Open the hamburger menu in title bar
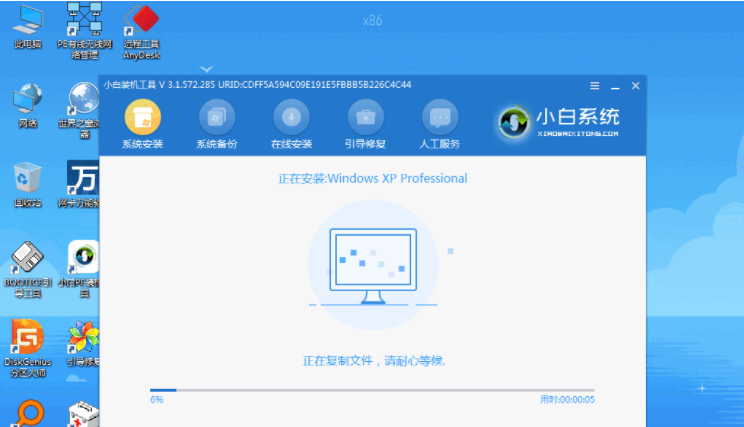The image size is (744, 427). pos(595,86)
